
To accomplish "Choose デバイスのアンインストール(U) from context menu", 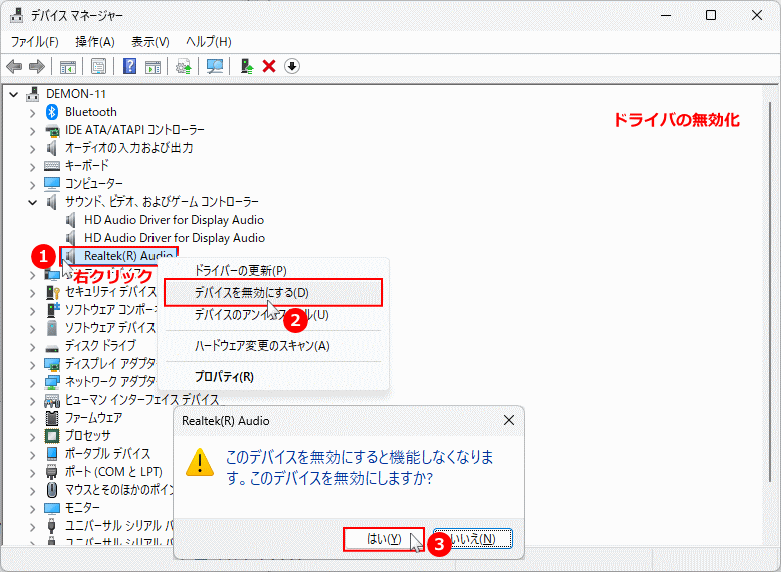I will 273,315.
